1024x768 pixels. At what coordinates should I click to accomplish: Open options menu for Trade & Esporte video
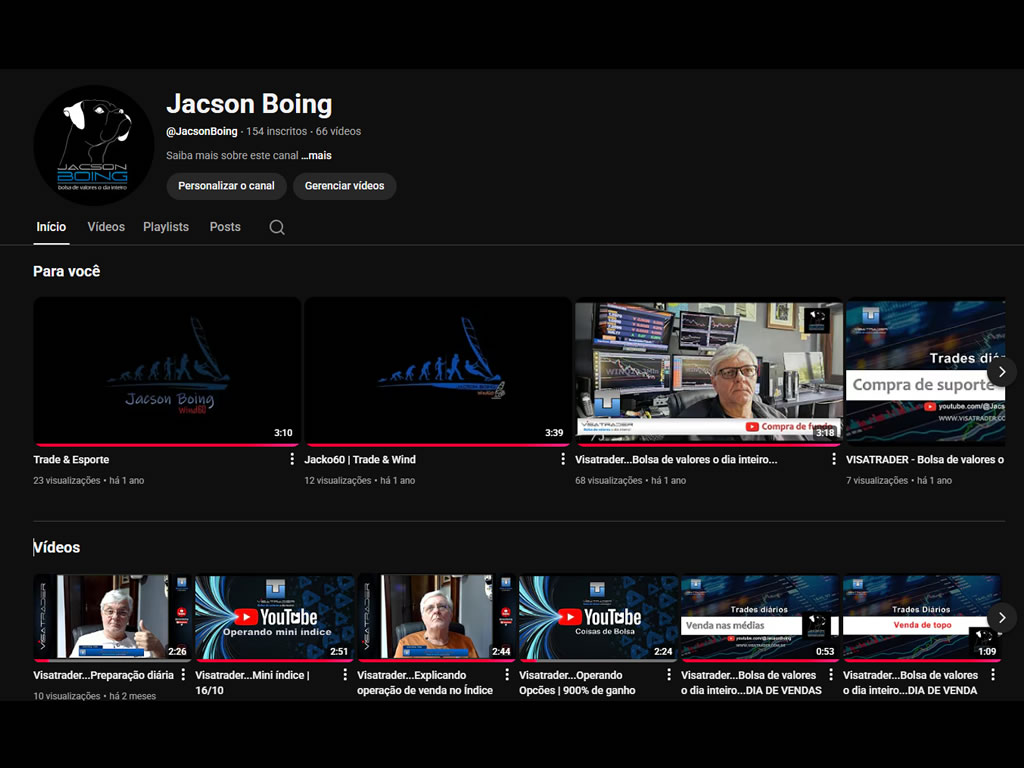[292, 459]
